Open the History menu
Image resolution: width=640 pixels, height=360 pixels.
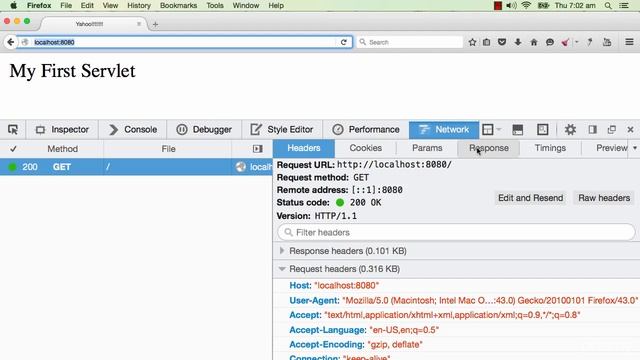click(x=139, y=5)
